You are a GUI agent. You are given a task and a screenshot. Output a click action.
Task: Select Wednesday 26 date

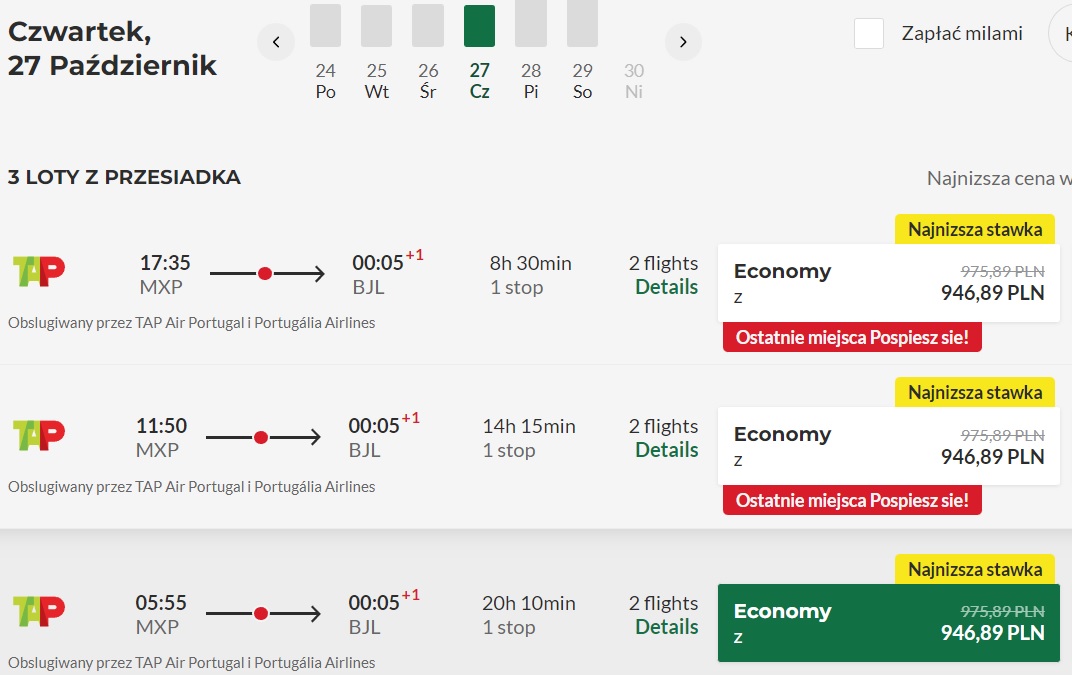tap(428, 81)
